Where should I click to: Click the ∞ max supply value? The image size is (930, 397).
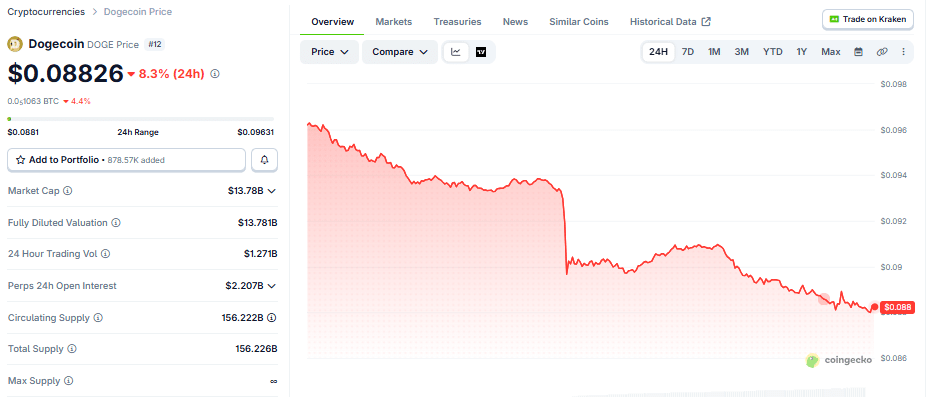coord(273,381)
